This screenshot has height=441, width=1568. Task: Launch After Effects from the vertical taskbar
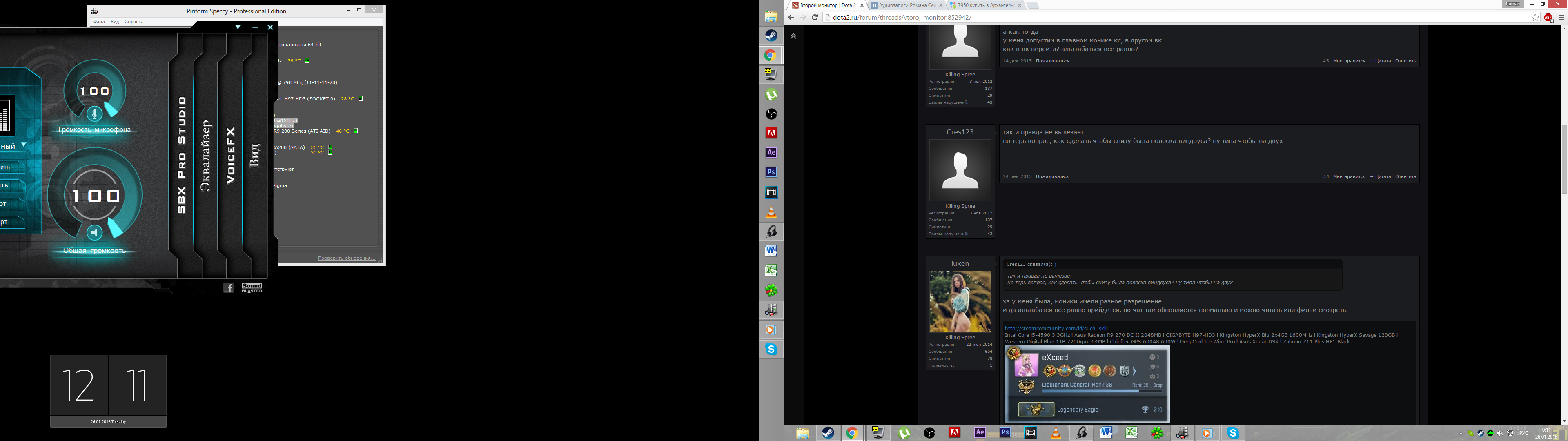pyautogui.click(x=771, y=153)
